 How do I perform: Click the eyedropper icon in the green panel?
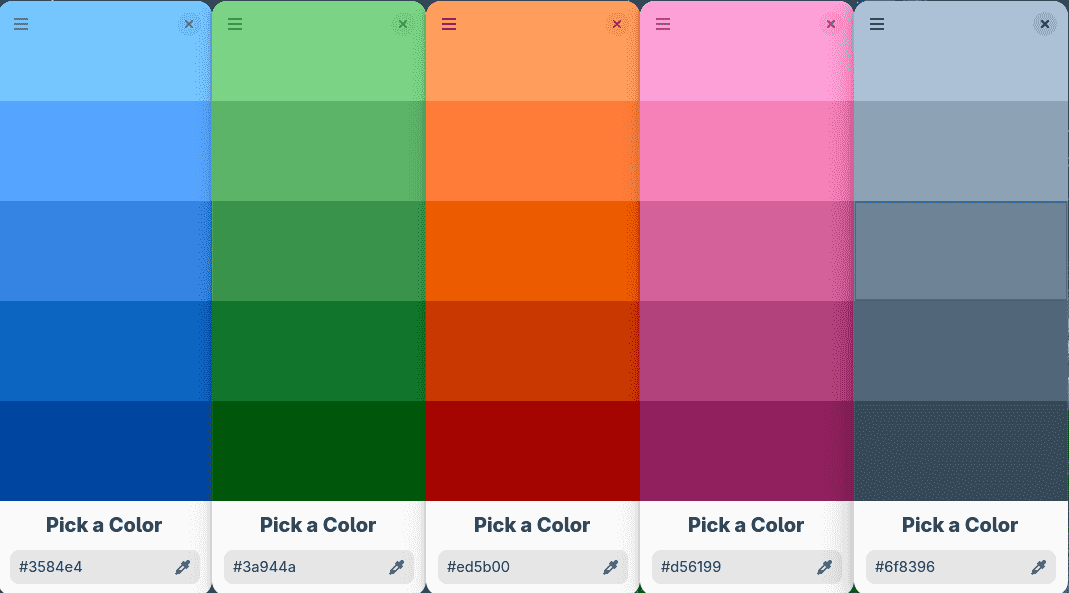click(396, 567)
